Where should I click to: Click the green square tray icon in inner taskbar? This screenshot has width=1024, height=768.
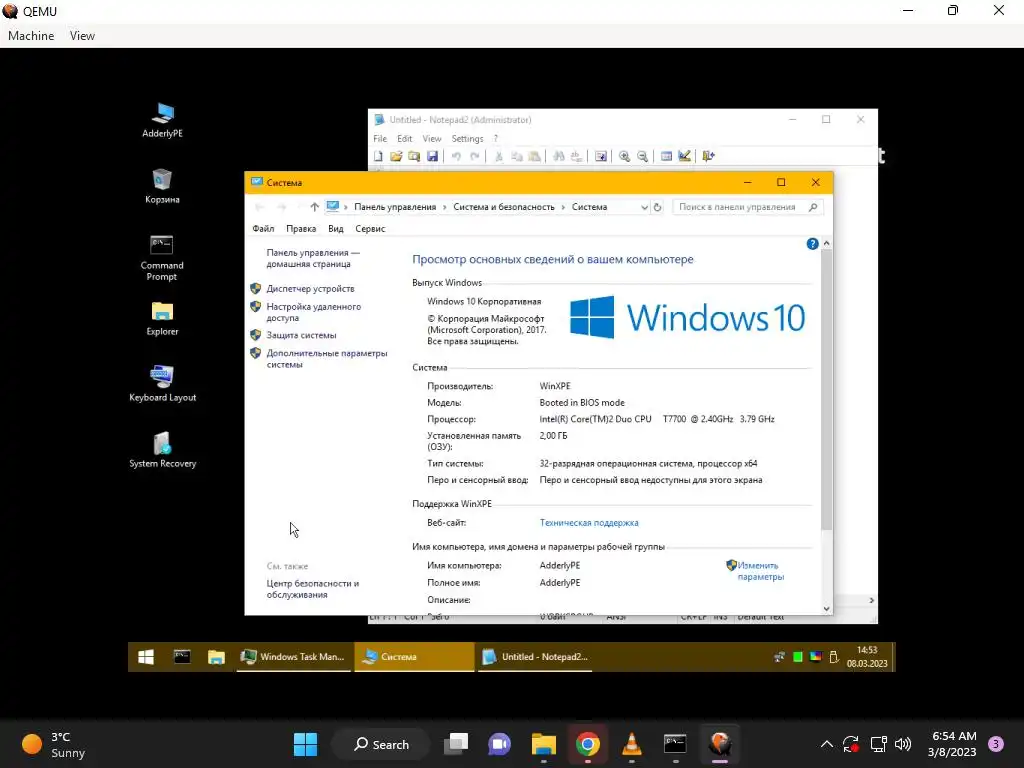(797, 657)
